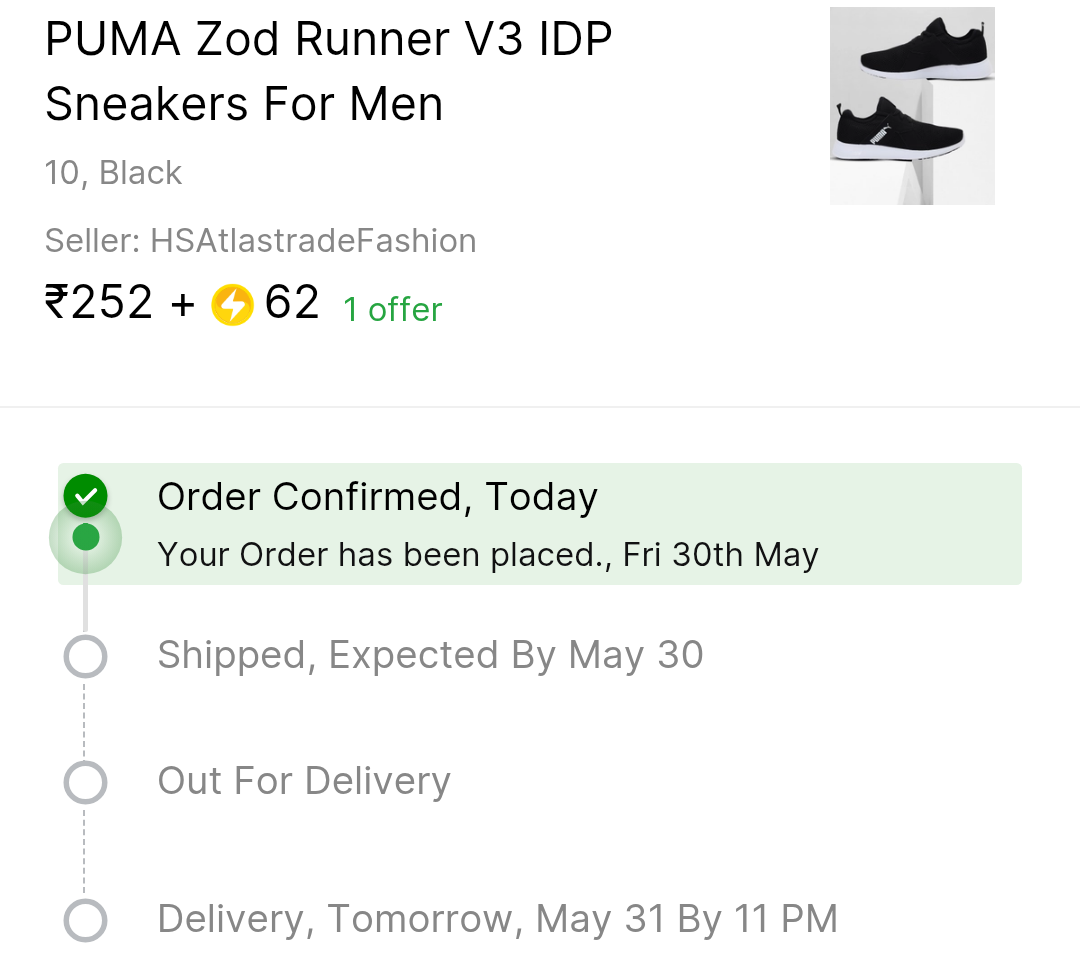Tap Delivery, Tomorrow, May 31 label
1080x980 pixels.
pos(497,918)
